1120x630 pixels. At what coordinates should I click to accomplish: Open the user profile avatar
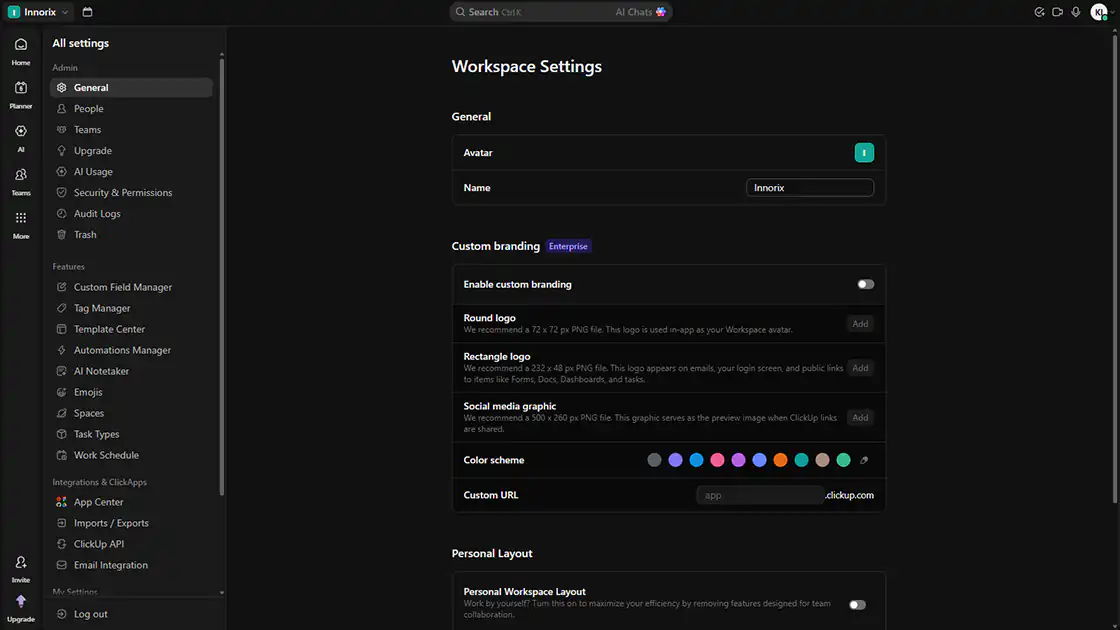(x=1099, y=12)
